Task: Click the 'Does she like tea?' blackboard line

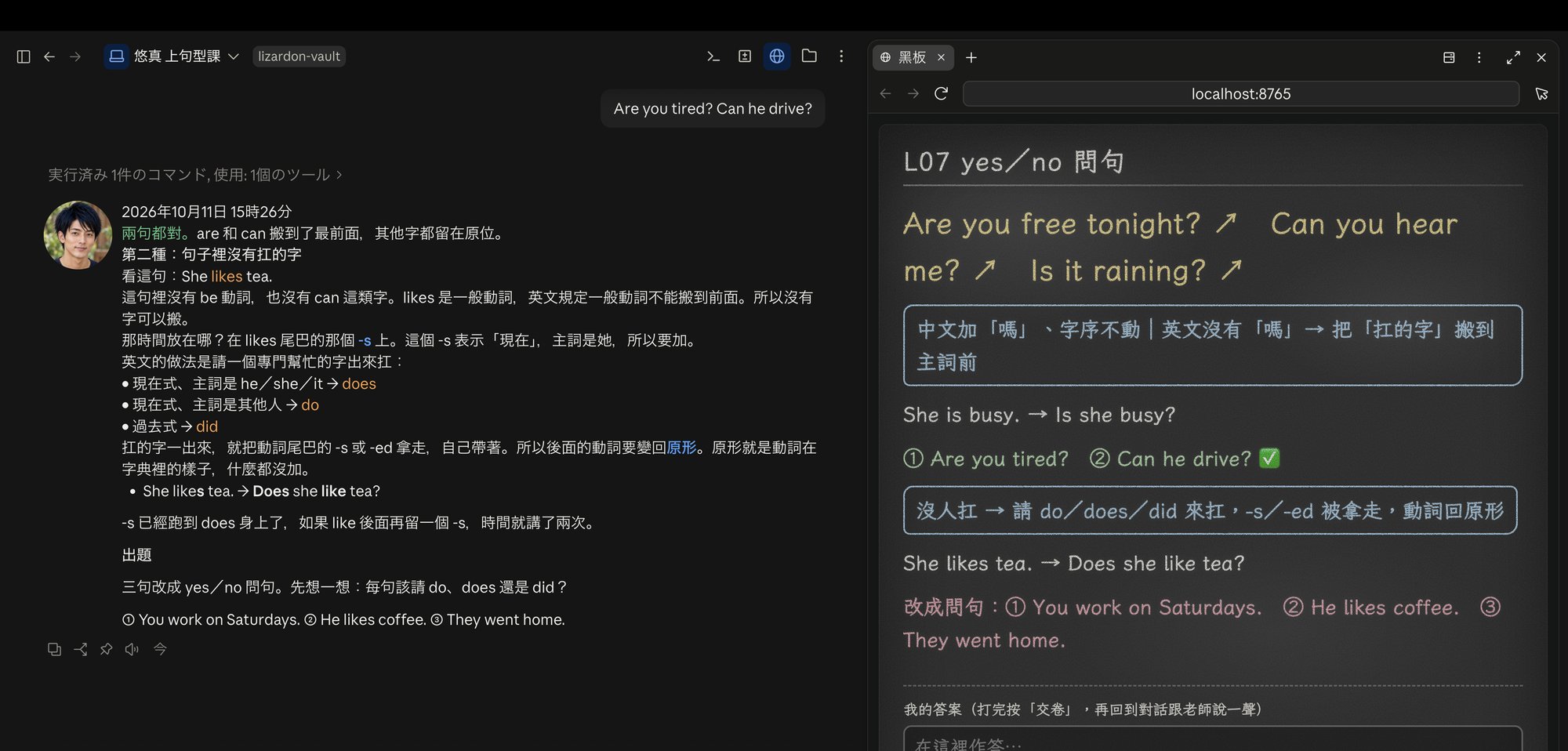Action: 1073,564
